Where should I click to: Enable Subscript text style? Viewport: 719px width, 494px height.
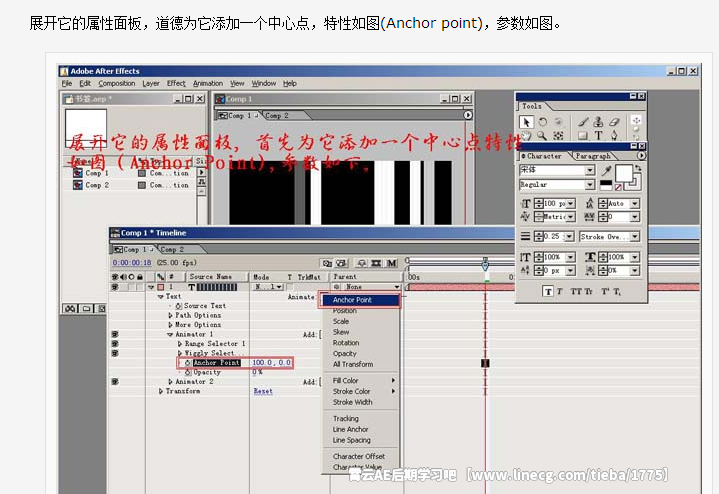click(617, 292)
